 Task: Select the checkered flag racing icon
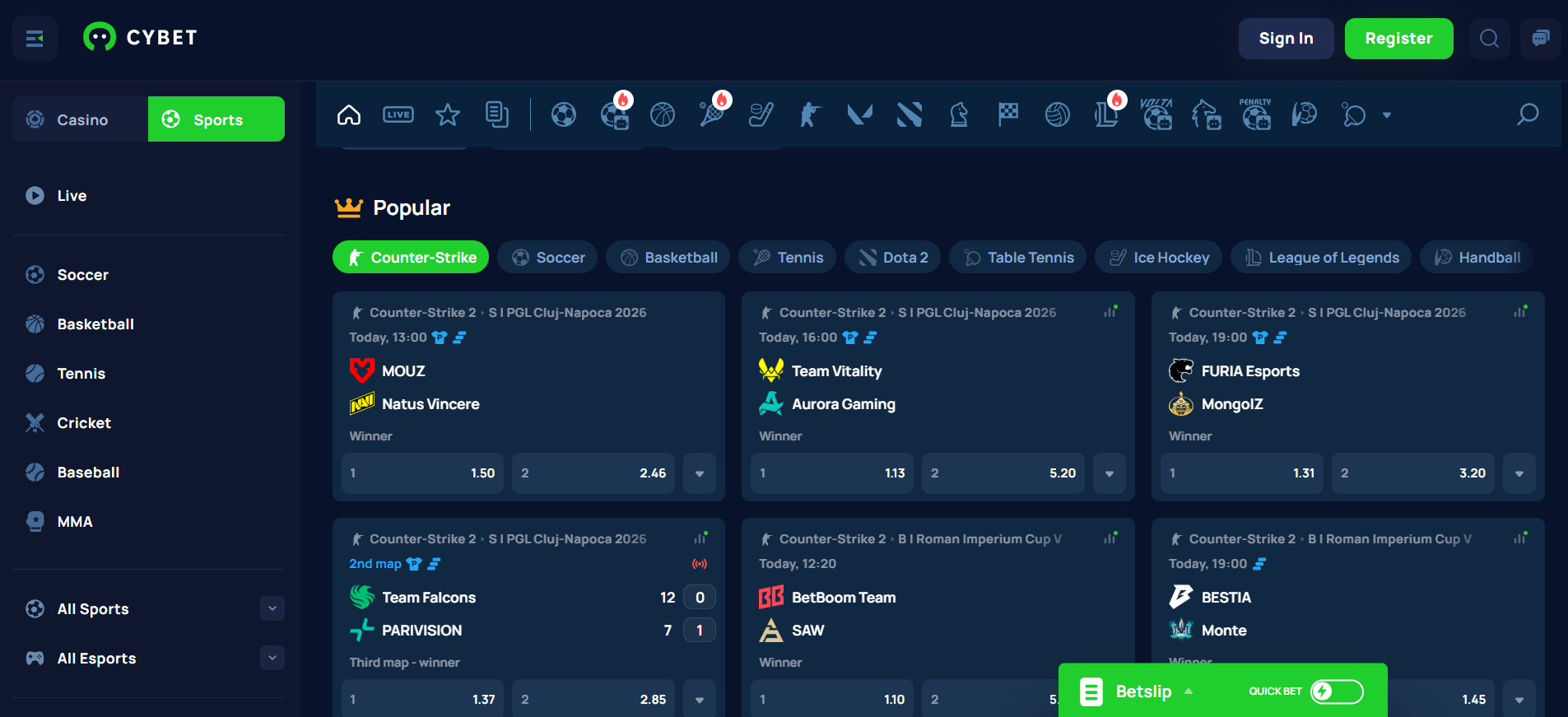coord(1008,115)
